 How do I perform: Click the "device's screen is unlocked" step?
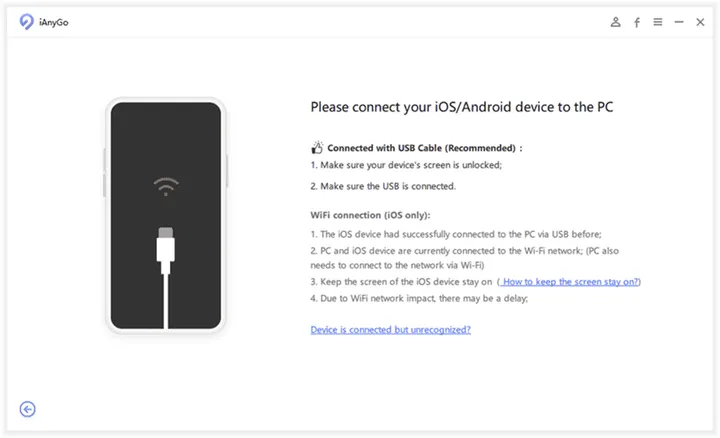pos(406,165)
